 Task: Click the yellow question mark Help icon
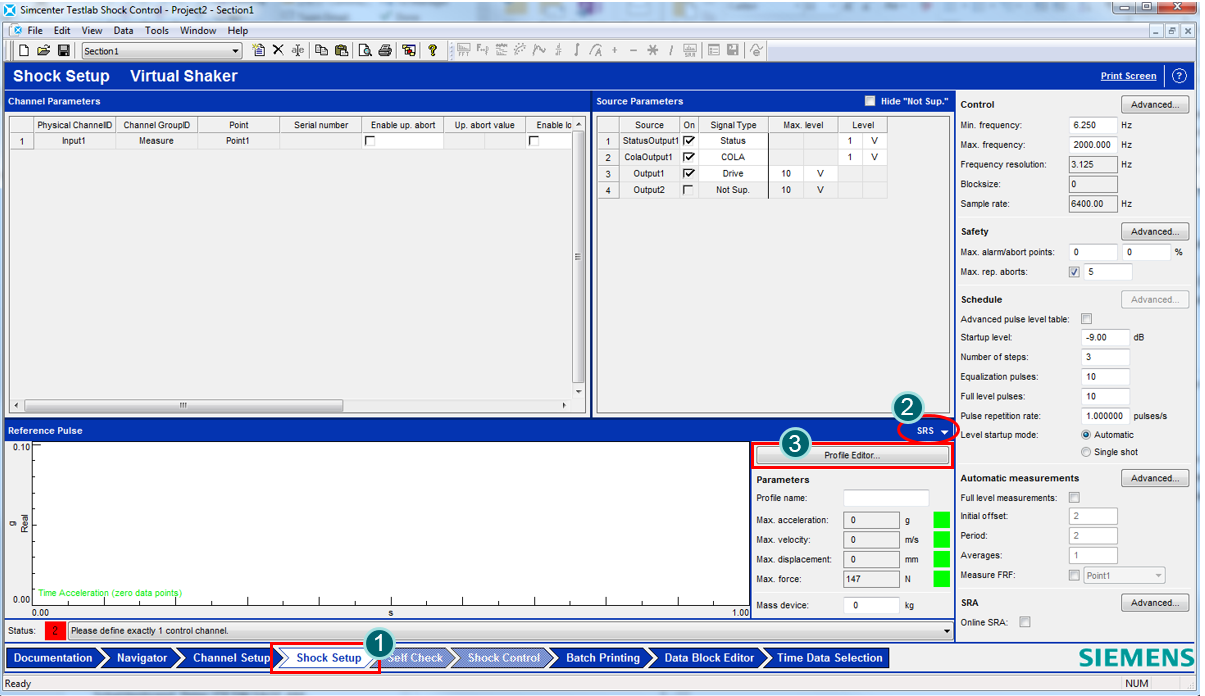pos(432,50)
